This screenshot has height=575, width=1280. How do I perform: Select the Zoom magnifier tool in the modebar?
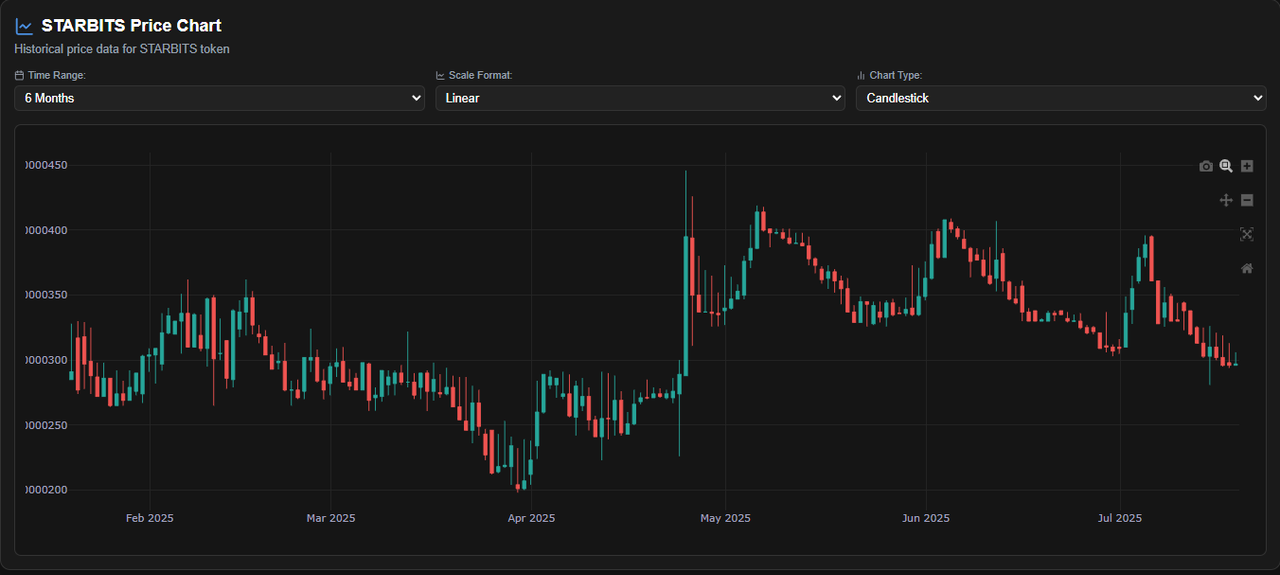point(1226,166)
